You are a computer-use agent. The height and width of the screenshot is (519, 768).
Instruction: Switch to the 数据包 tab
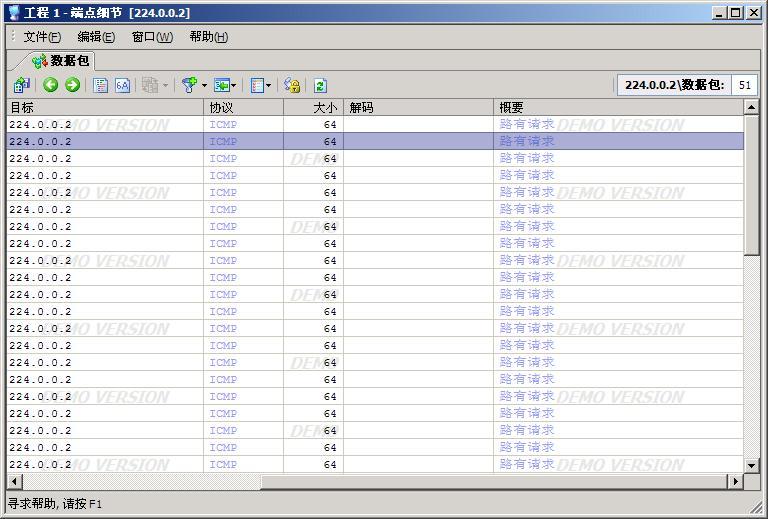click(62, 61)
